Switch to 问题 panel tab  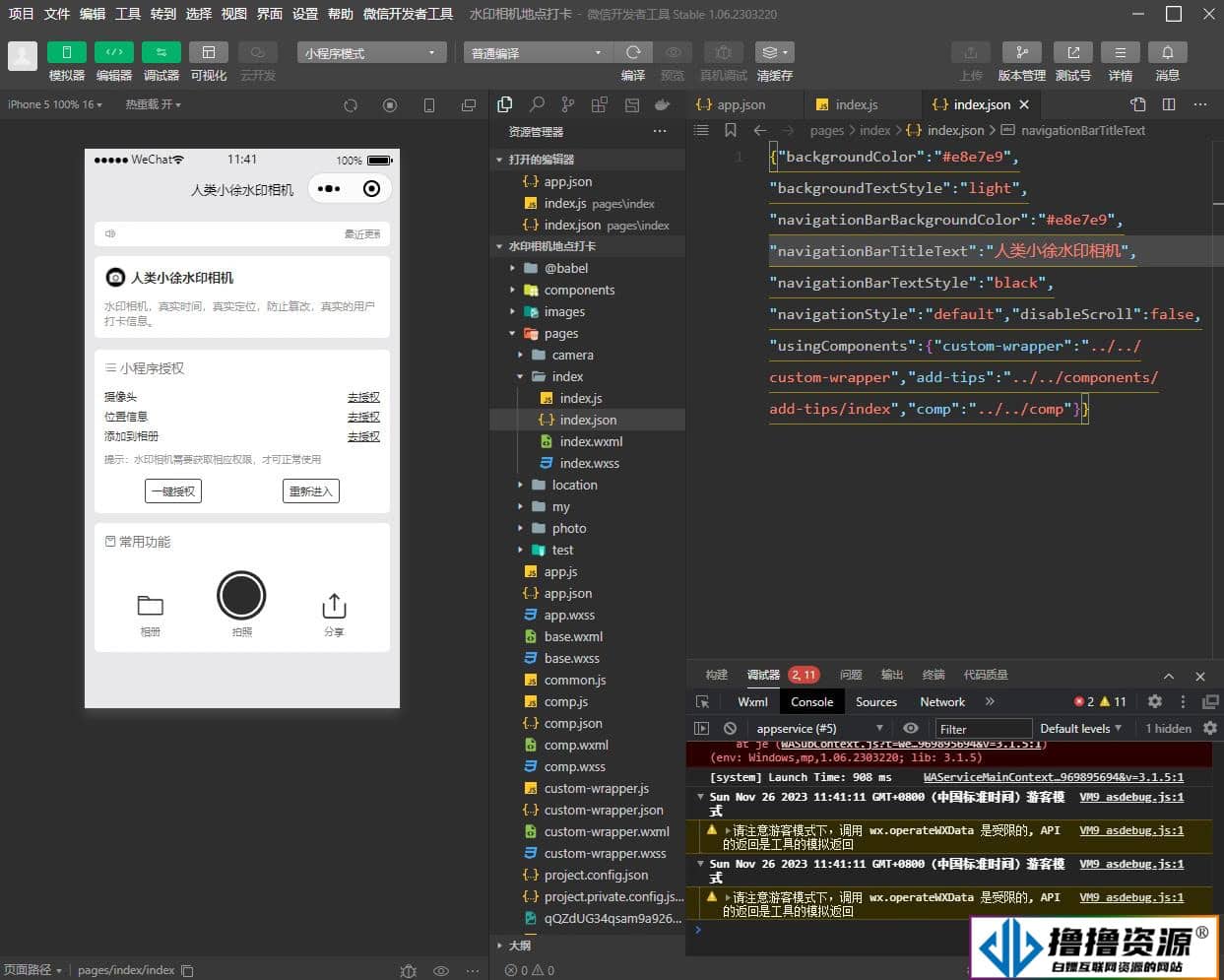point(851,675)
